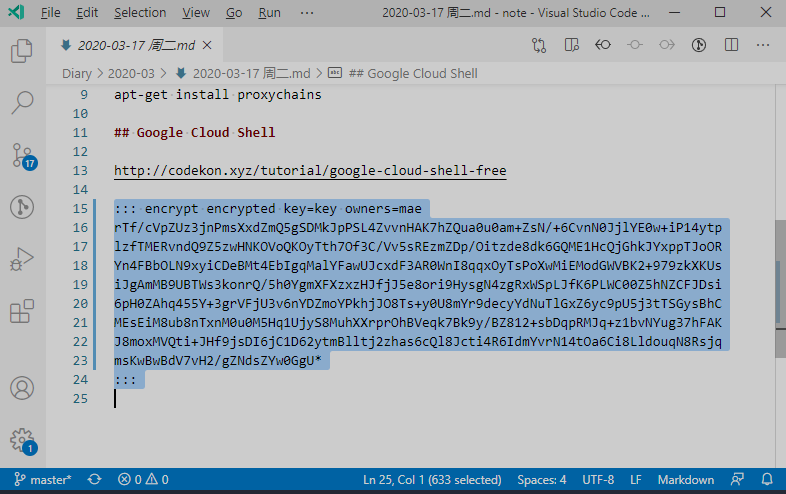Change language mode Markdown
Viewport: 786px width, 494px height.
pos(686,479)
